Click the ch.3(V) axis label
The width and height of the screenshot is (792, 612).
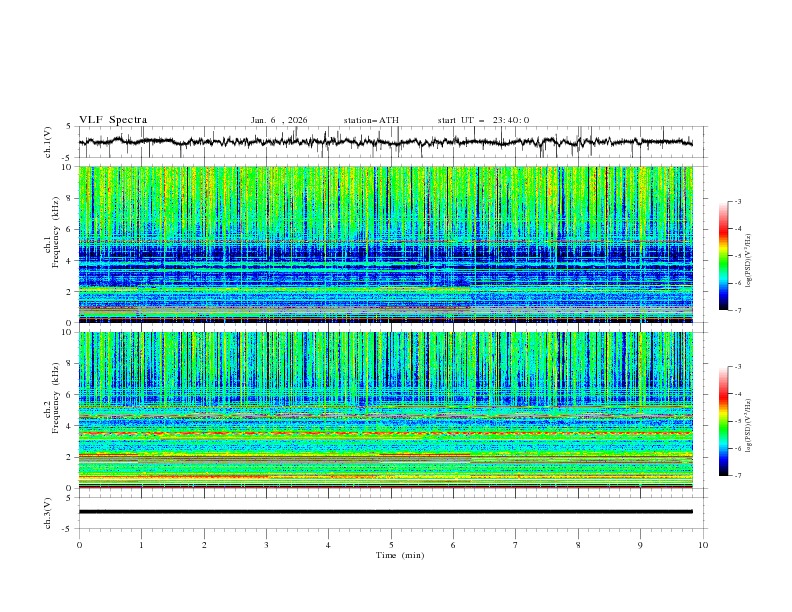pyautogui.click(x=49, y=512)
